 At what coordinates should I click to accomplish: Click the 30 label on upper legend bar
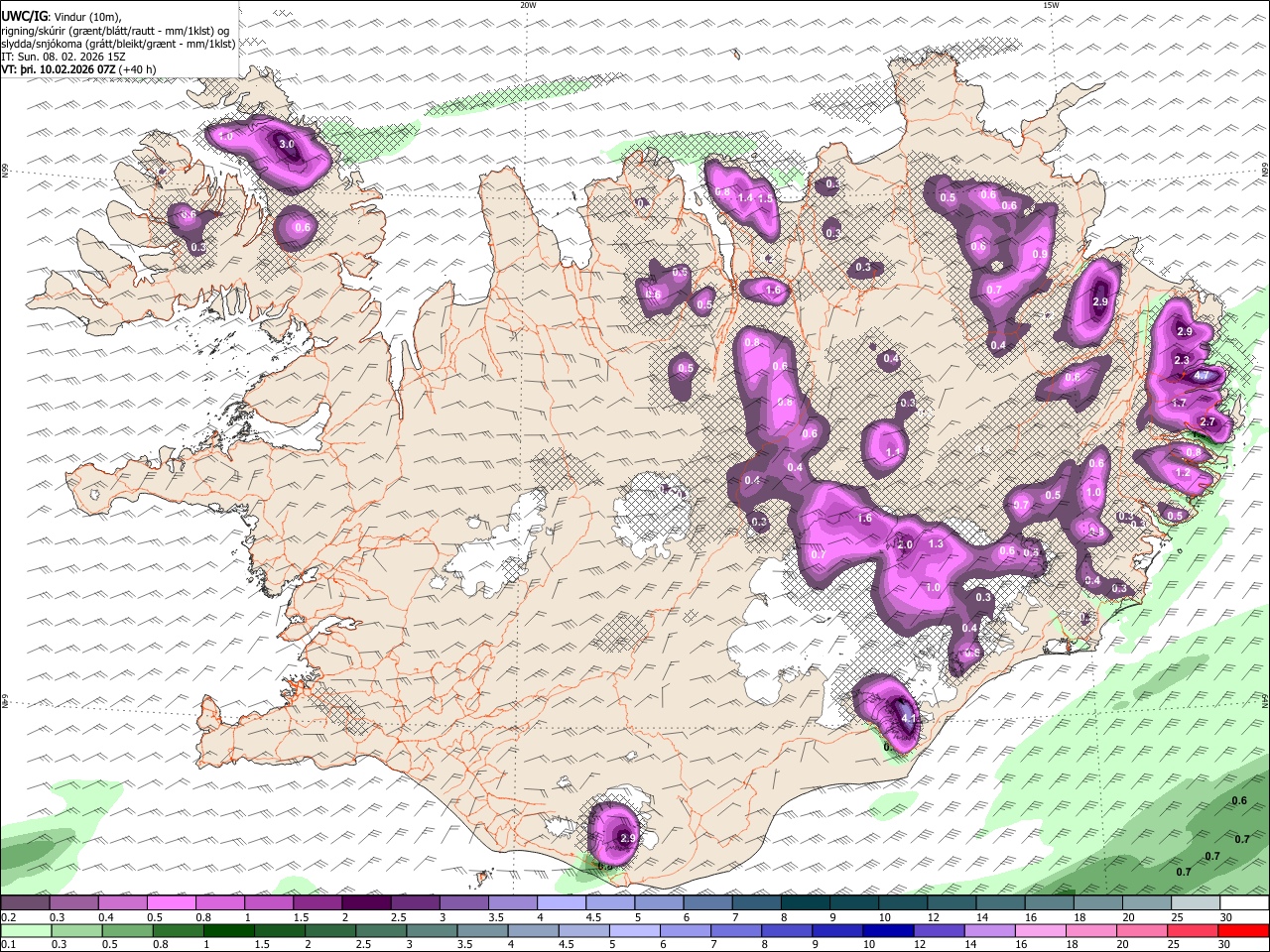click(x=1226, y=917)
